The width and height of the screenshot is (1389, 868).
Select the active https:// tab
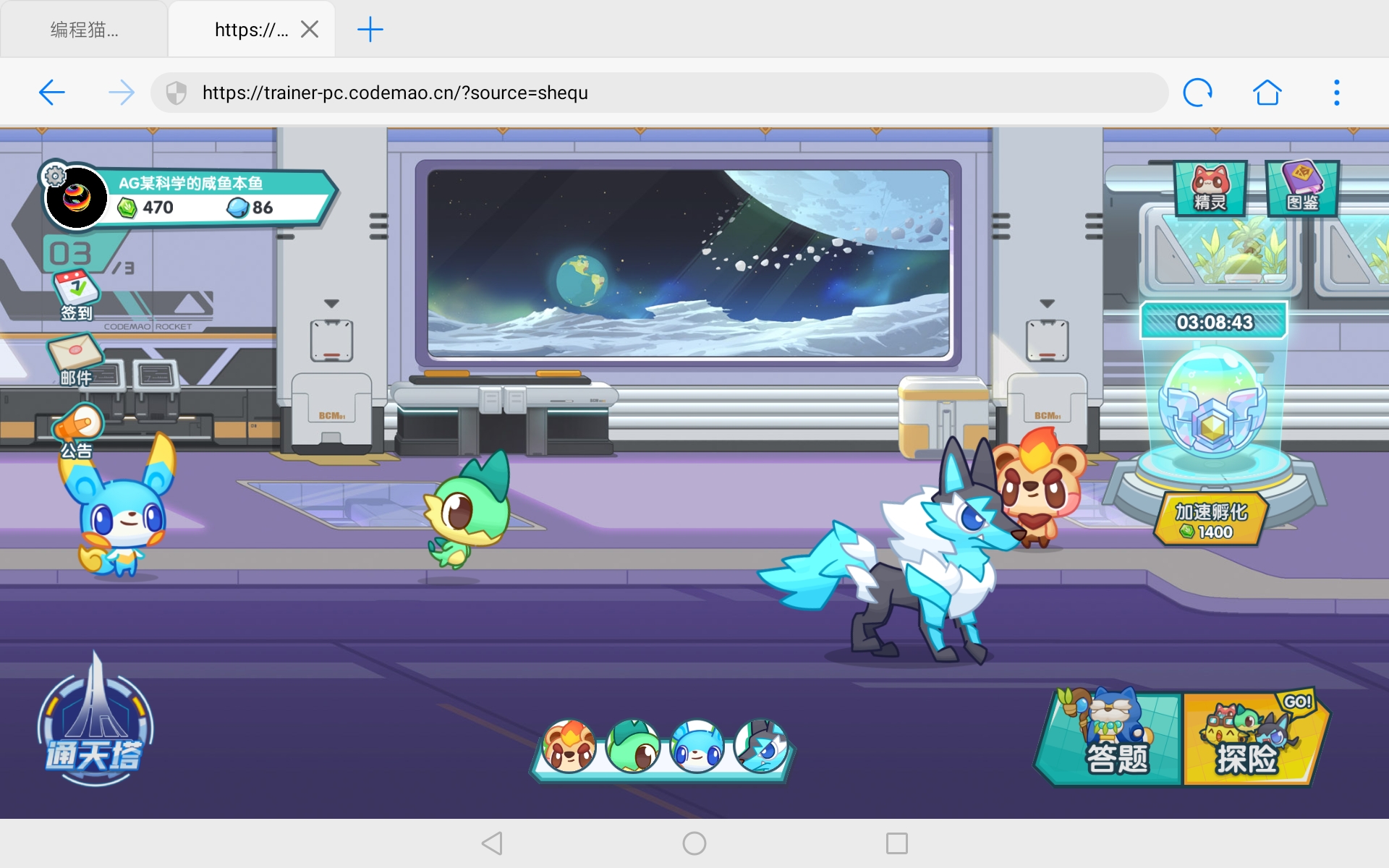click(x=251, y=30)
